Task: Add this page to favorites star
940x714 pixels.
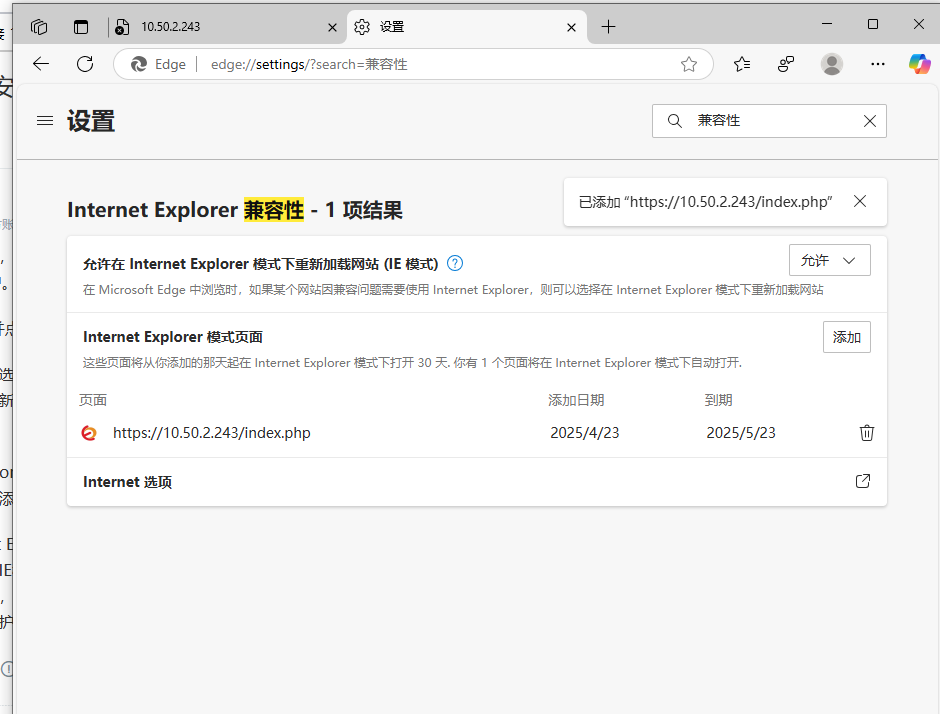Action: 689,64
